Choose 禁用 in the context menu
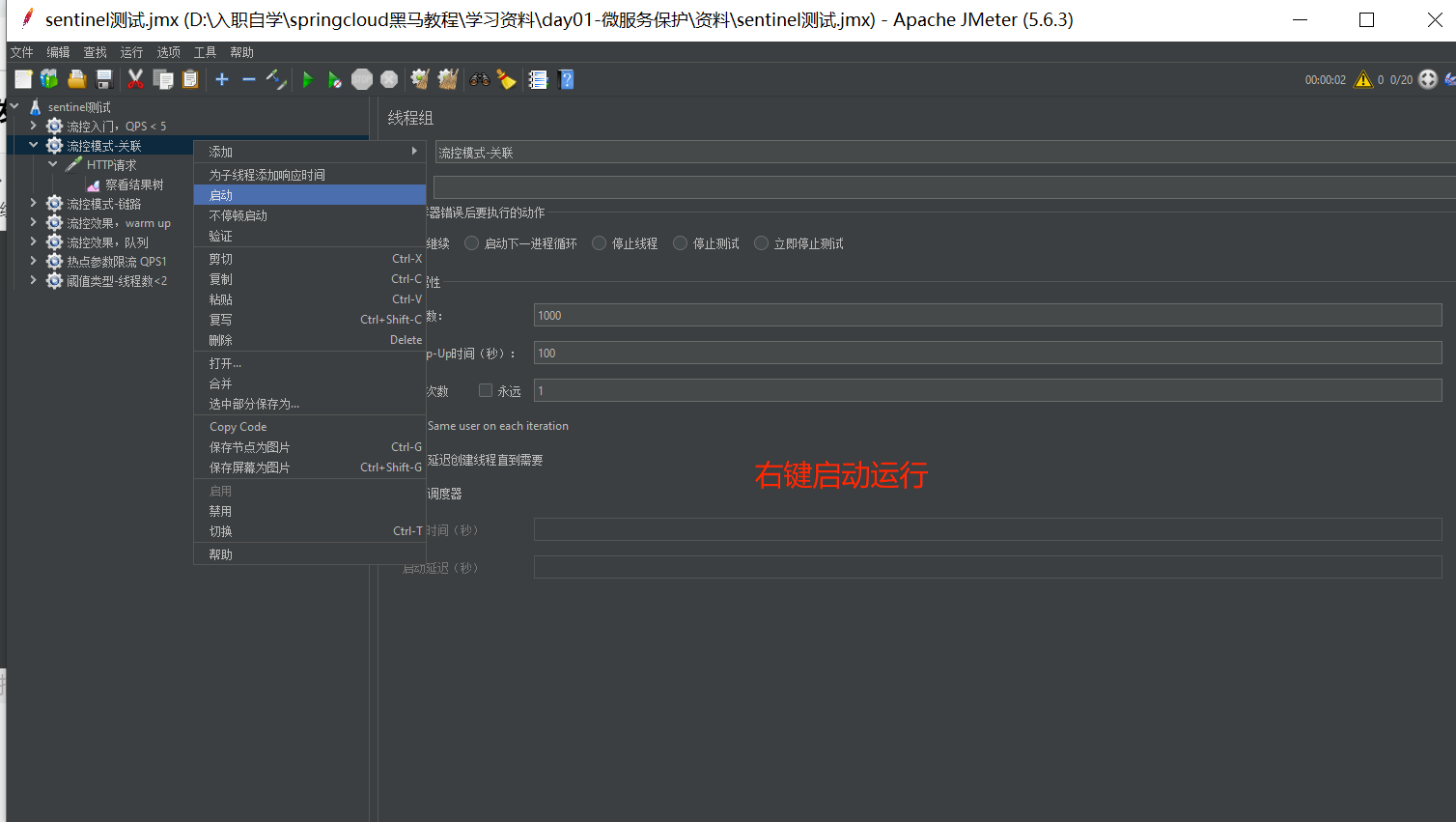Screen dimensions: 1456x822 (310, 511)
